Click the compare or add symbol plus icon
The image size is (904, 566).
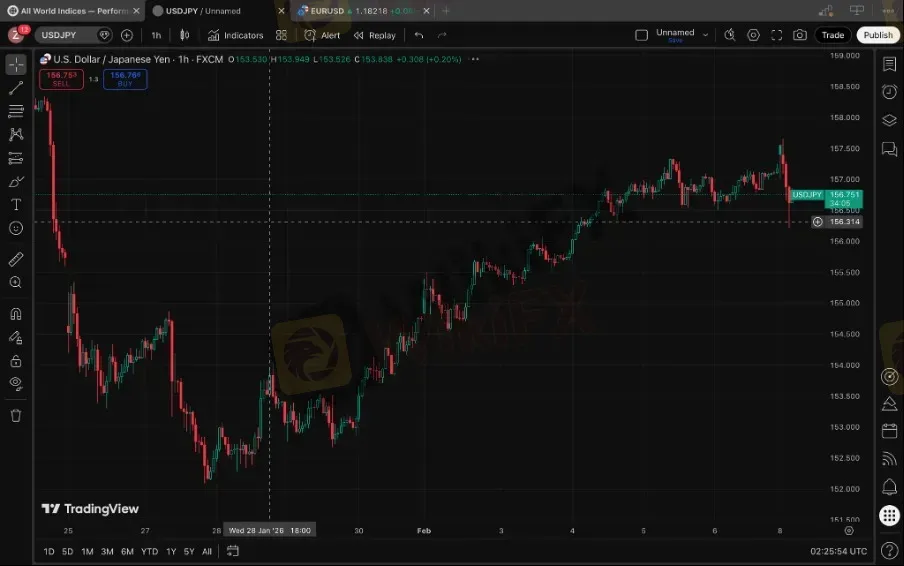coord(127,35)
